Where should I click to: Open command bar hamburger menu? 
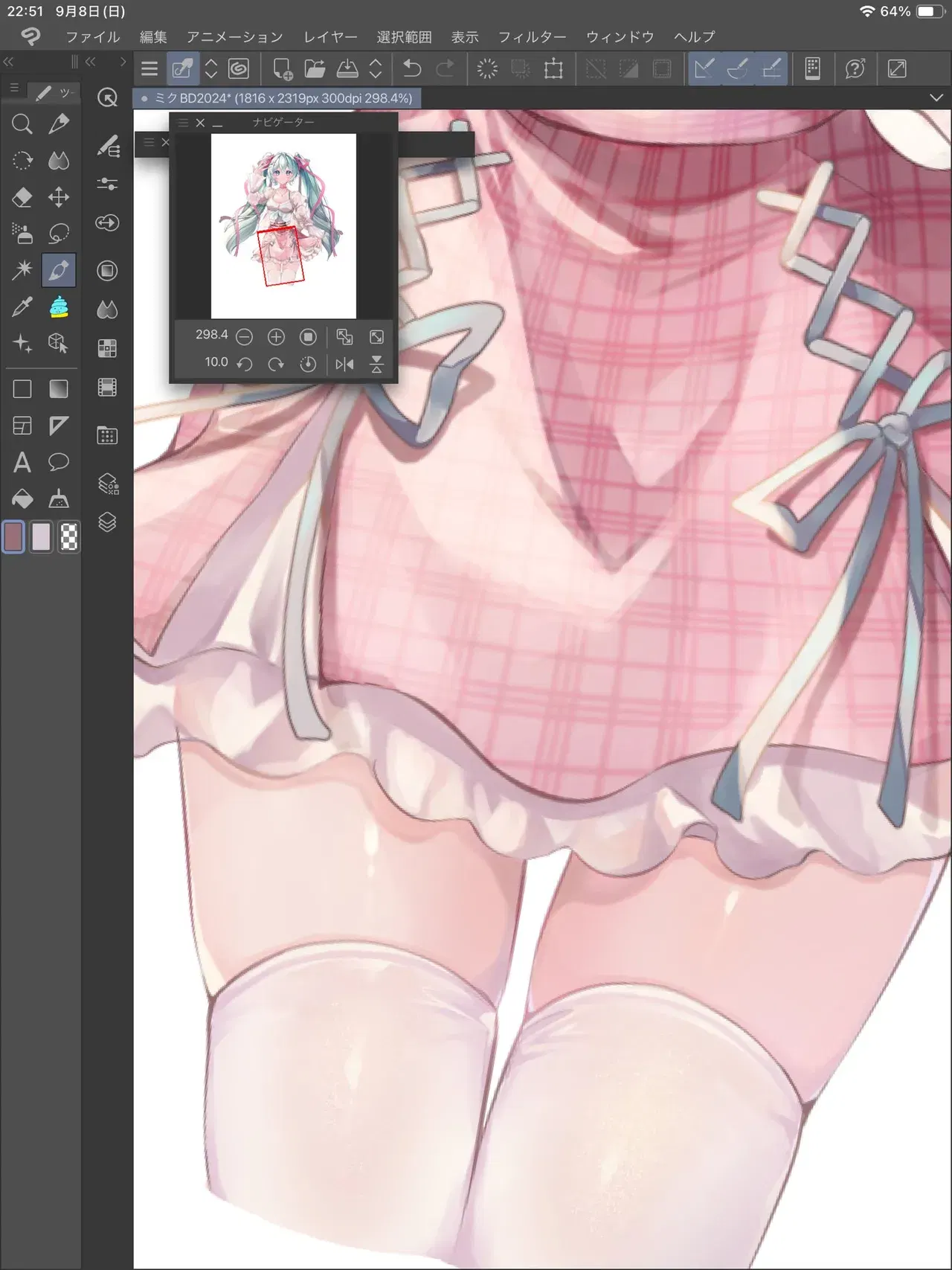149,69
